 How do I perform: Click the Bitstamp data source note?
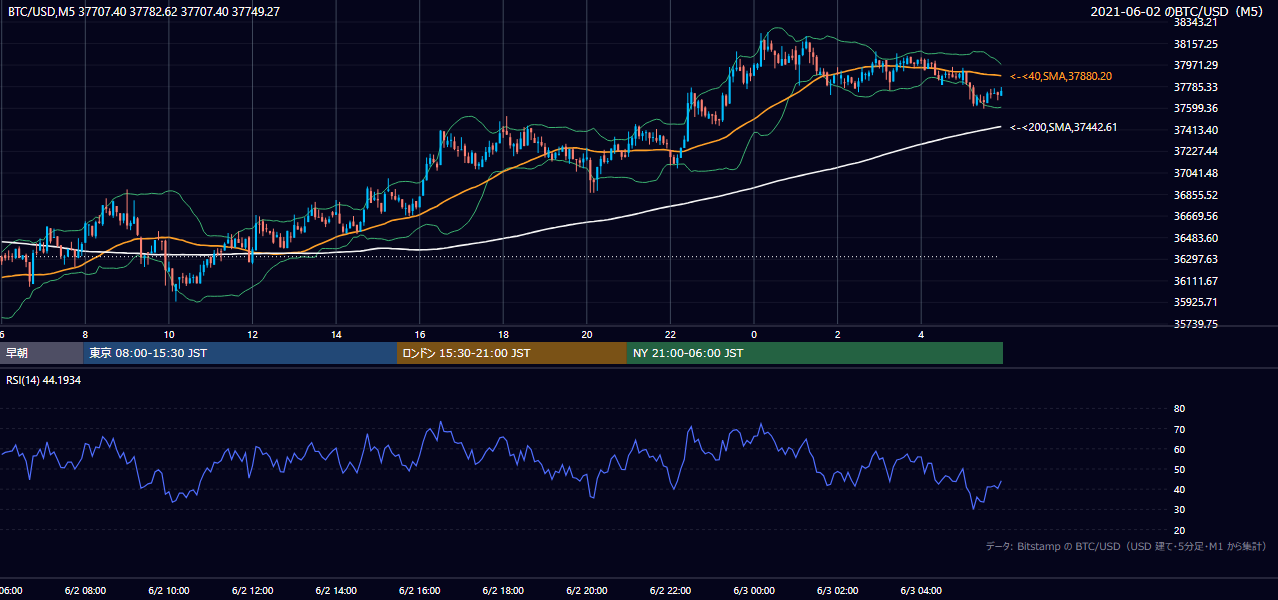pos(1126,546)
